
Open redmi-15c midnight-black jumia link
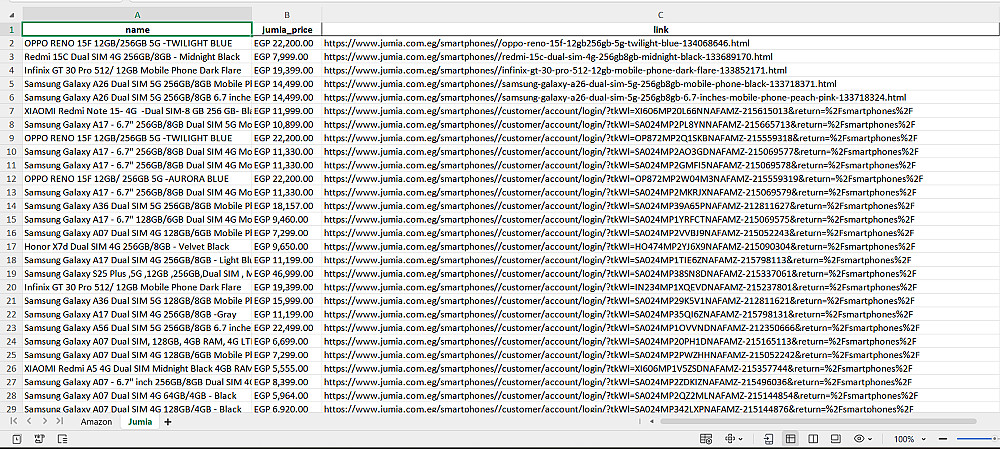tap(548, 57)
